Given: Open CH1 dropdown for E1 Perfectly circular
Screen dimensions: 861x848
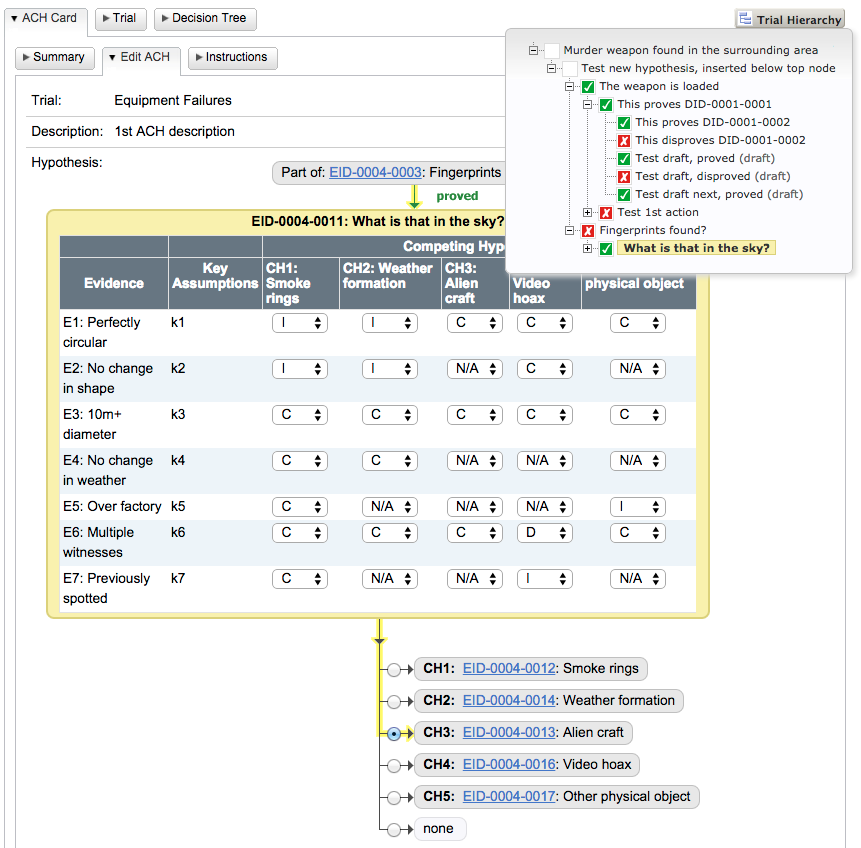Looking at the screenshot, I should (x=300, y=323).
